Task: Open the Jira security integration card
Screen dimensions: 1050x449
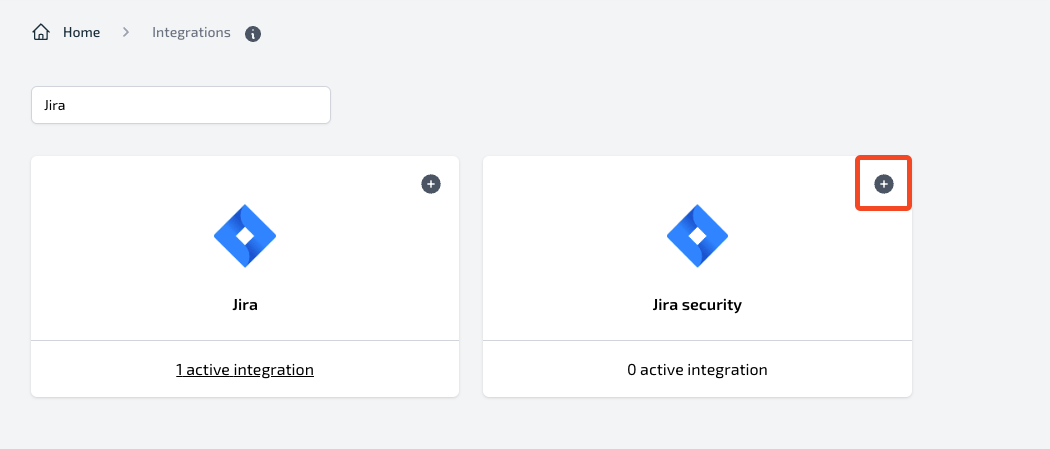Action: click(697, 248)
